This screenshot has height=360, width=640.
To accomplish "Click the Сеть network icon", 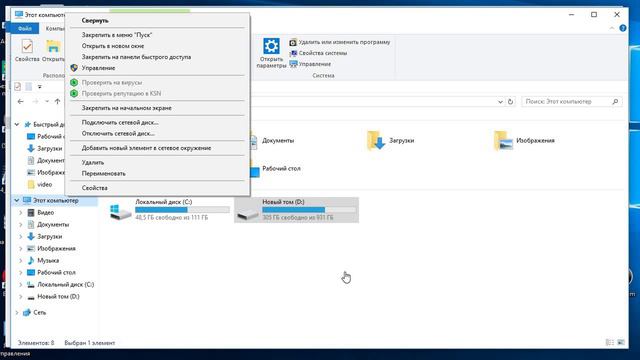I will tap(27, 313).
